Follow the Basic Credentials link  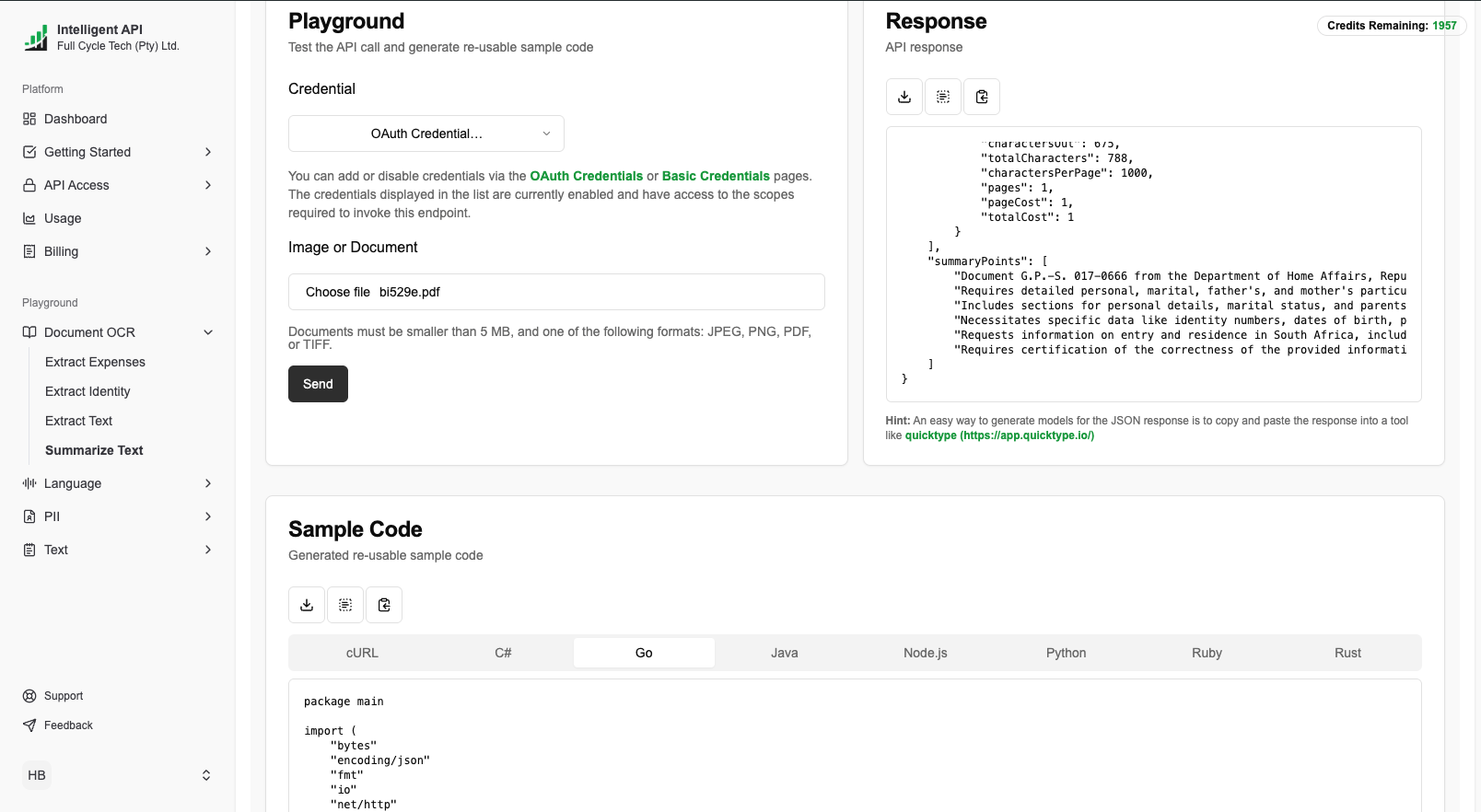[x=716, y=176]
